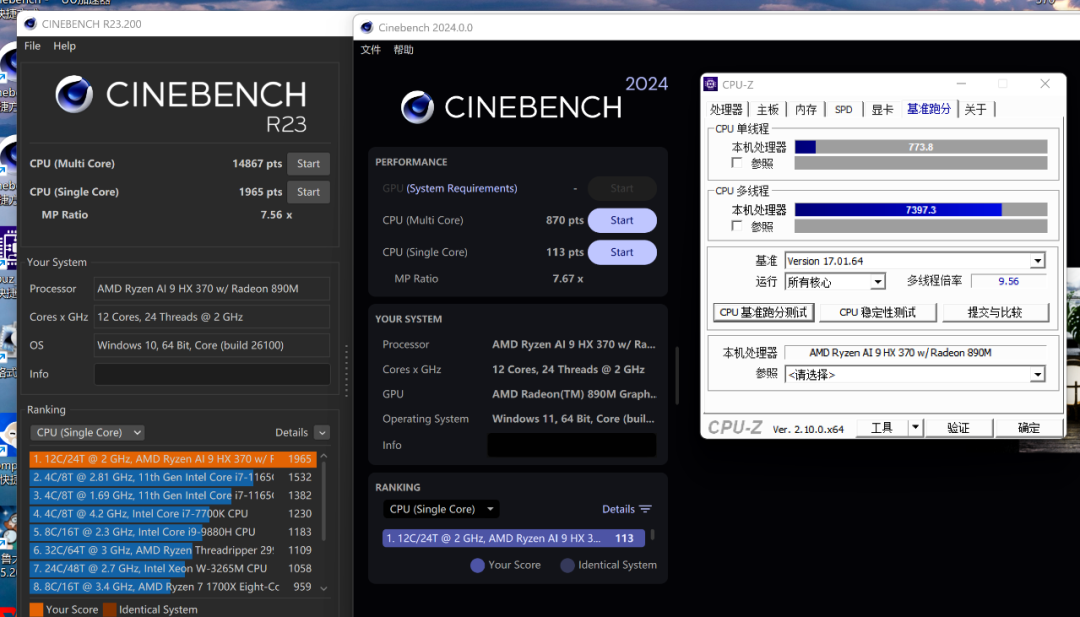Switch to 显卡 tab in CPU-Z
Image resolution: width=1080 pixels, height=617 pixels.
[x=882, y=109]
